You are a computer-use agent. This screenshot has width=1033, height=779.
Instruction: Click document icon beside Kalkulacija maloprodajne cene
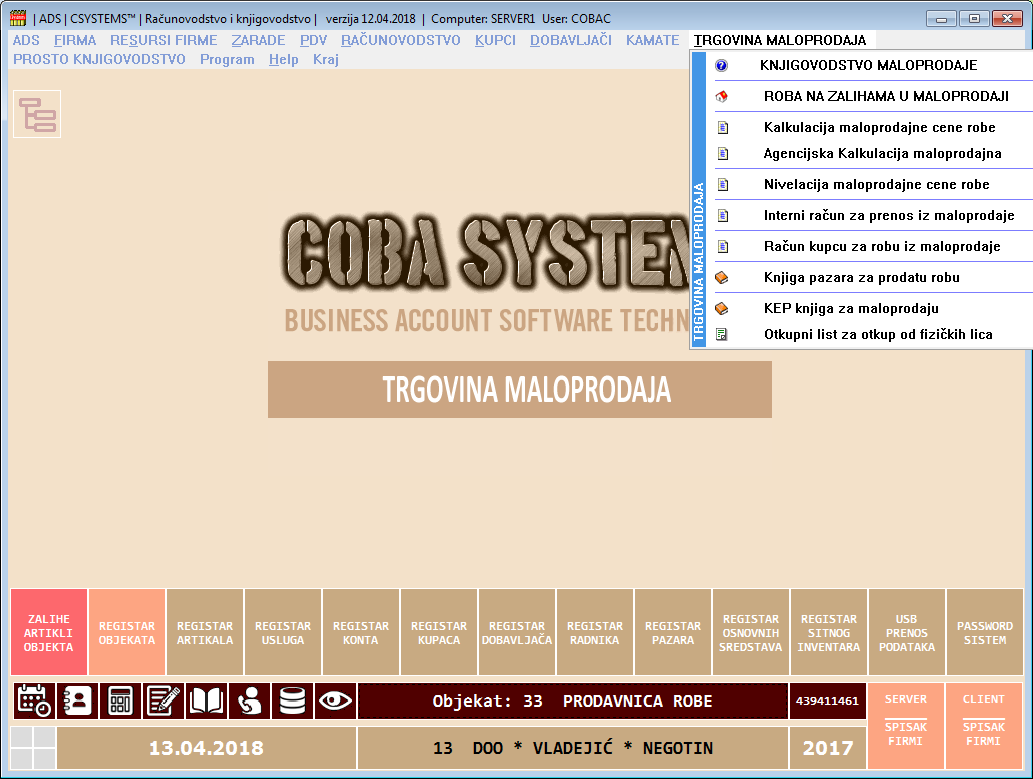(723, 127)
